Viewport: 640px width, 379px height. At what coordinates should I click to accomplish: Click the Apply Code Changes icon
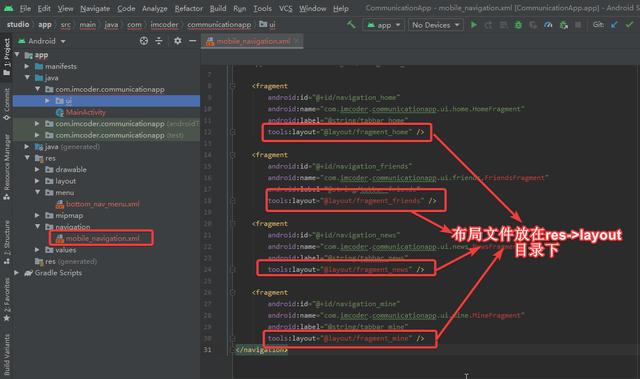click(x=504, y=25)
